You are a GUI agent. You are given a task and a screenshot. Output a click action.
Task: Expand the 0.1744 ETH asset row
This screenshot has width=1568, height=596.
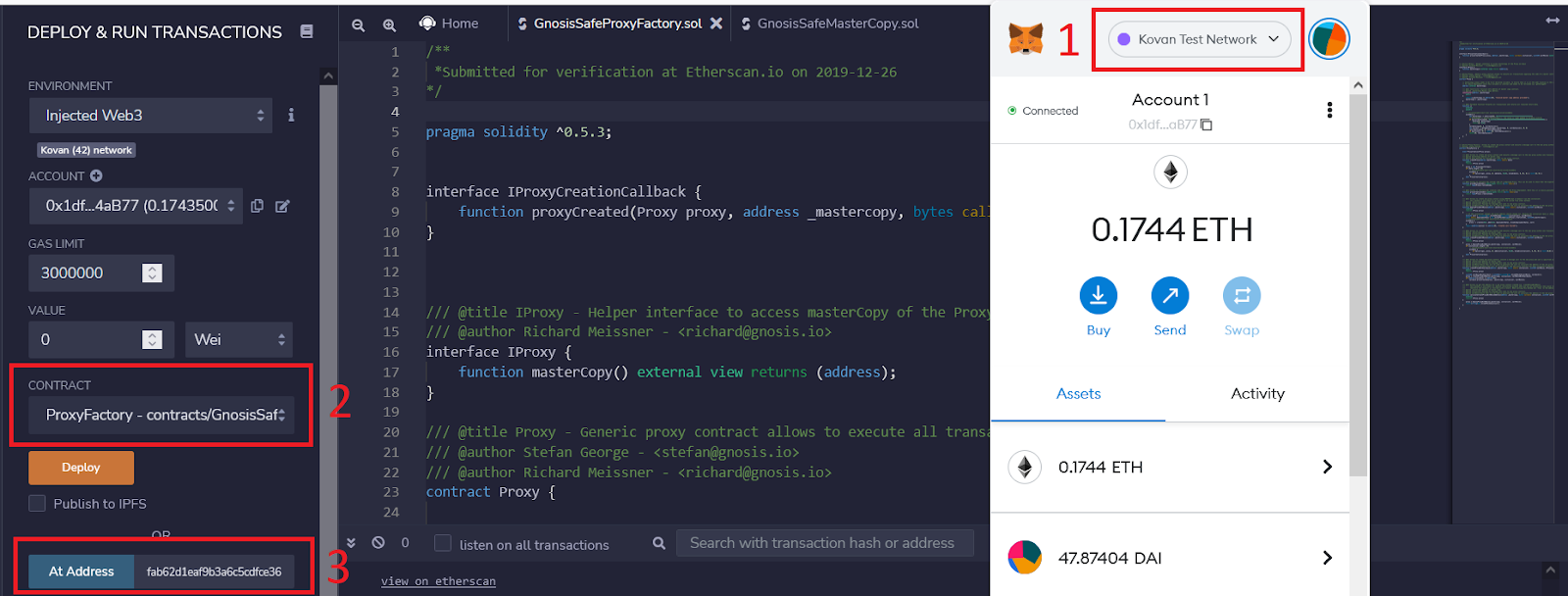point(1169,467)
